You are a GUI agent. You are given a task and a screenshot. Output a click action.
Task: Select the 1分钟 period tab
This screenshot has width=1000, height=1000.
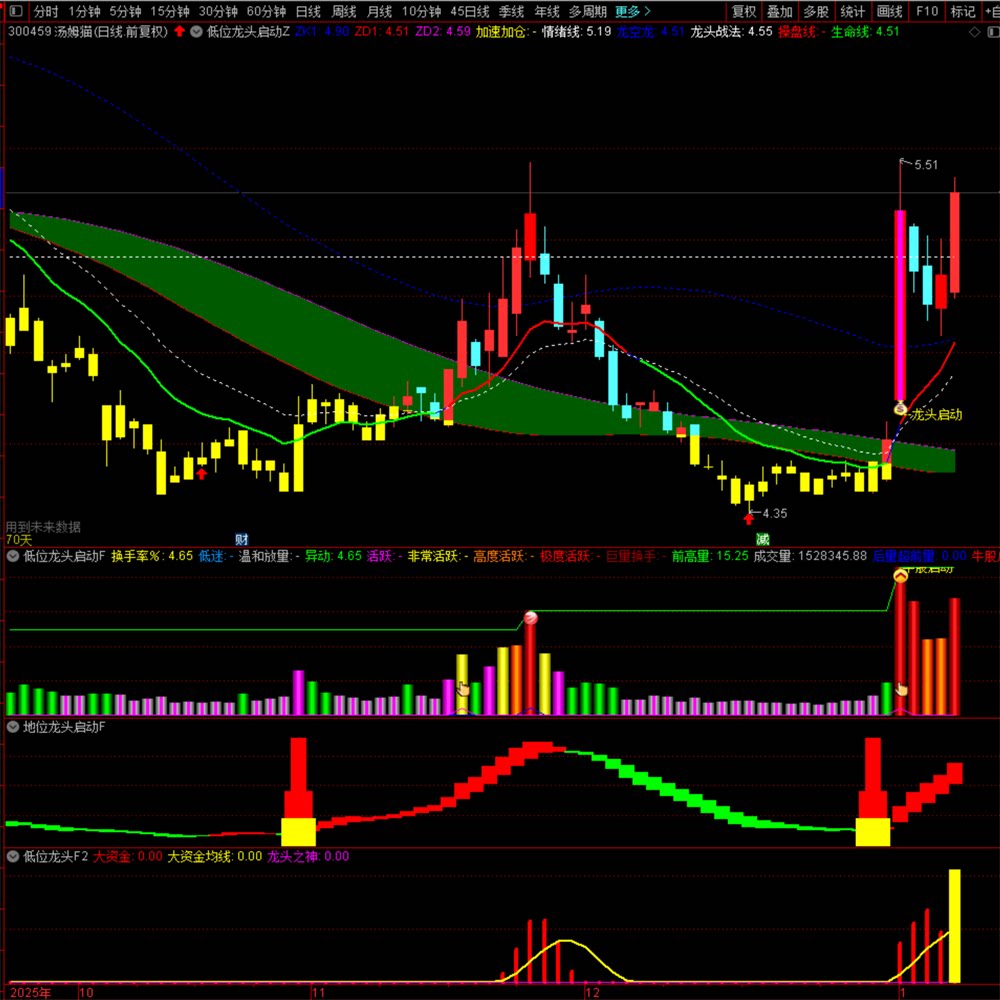(x=84, y=11)
